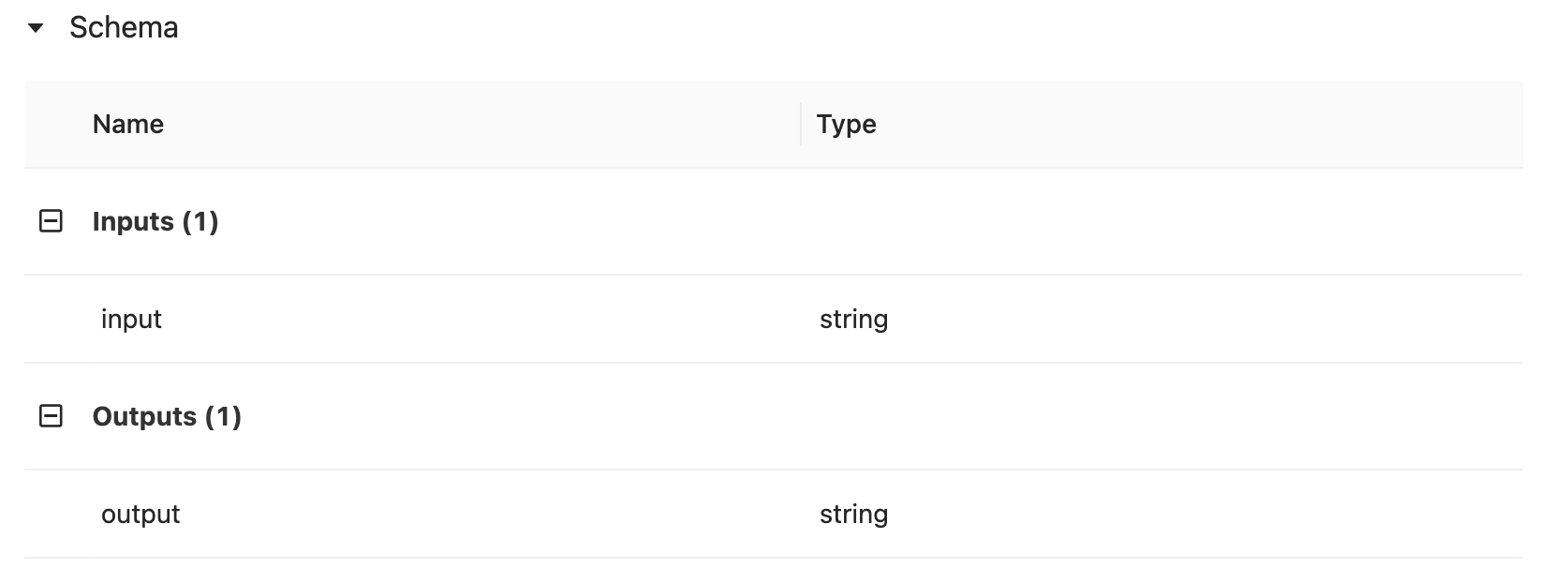Sort by the Name column header
1568x583 pixels.
[128, 125]
